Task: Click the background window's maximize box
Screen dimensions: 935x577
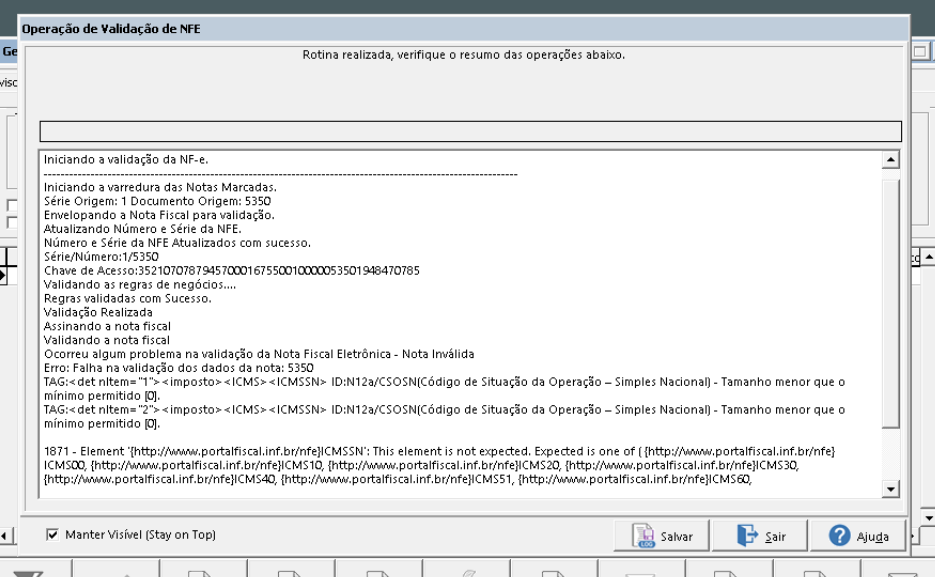Action: [920, 51]
